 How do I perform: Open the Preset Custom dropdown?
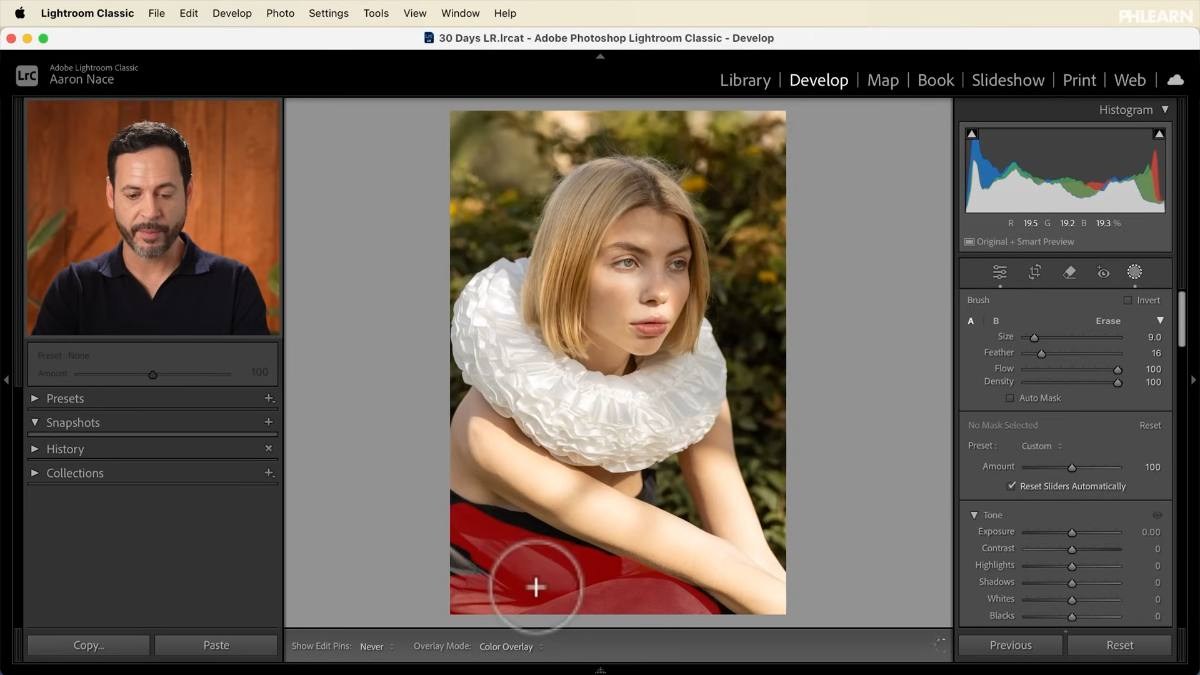(x=1041, y=446)
